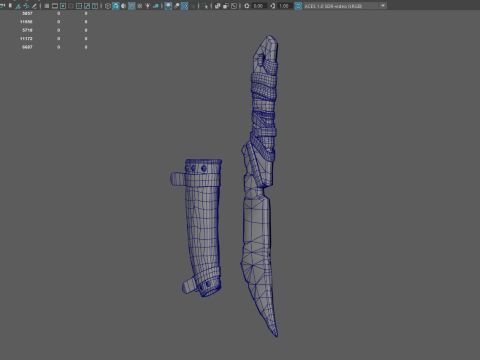Click the Isolate Select icon

(205, 6)
